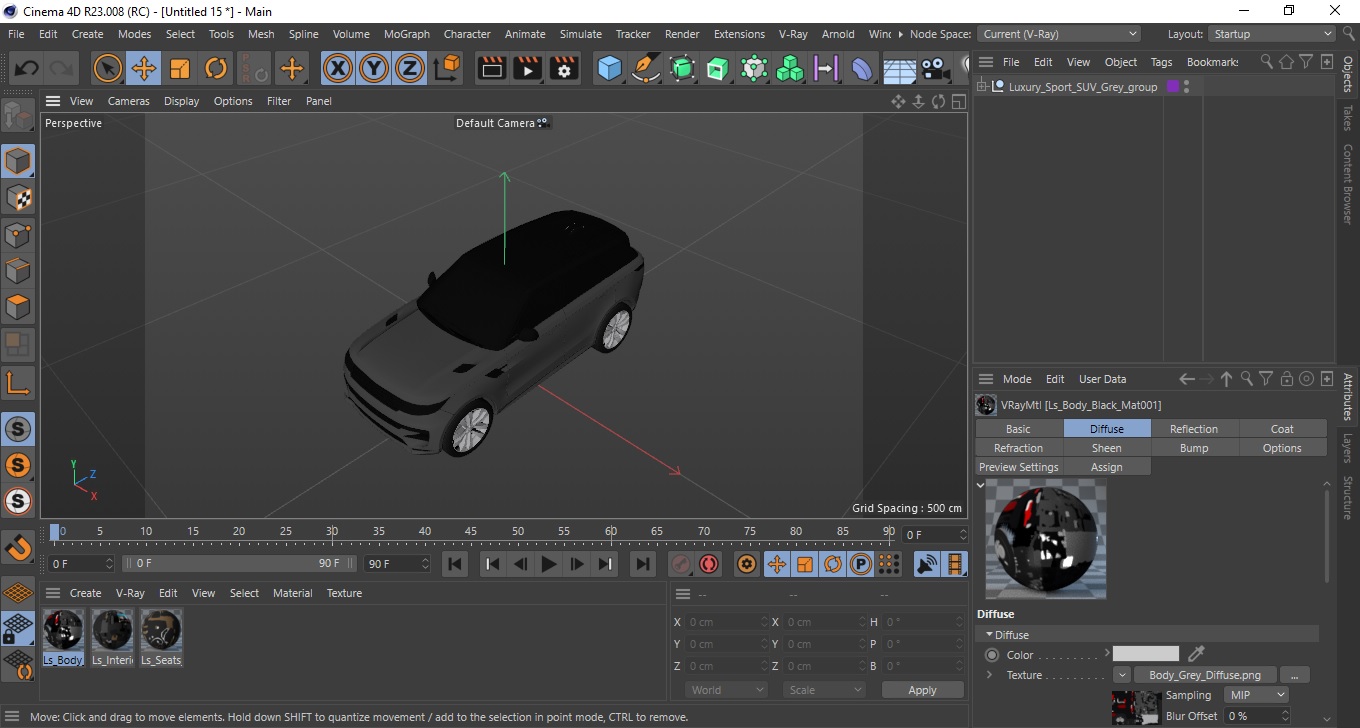Click the Apply button

[x=922, y=690]
